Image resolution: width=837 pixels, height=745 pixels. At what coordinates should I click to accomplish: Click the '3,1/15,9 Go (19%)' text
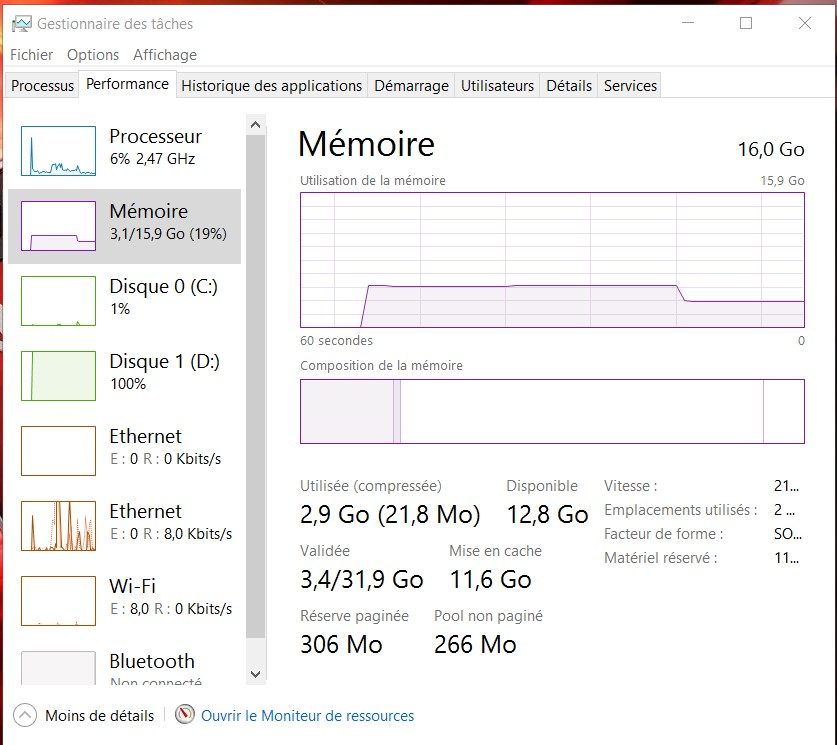[168, 234]
